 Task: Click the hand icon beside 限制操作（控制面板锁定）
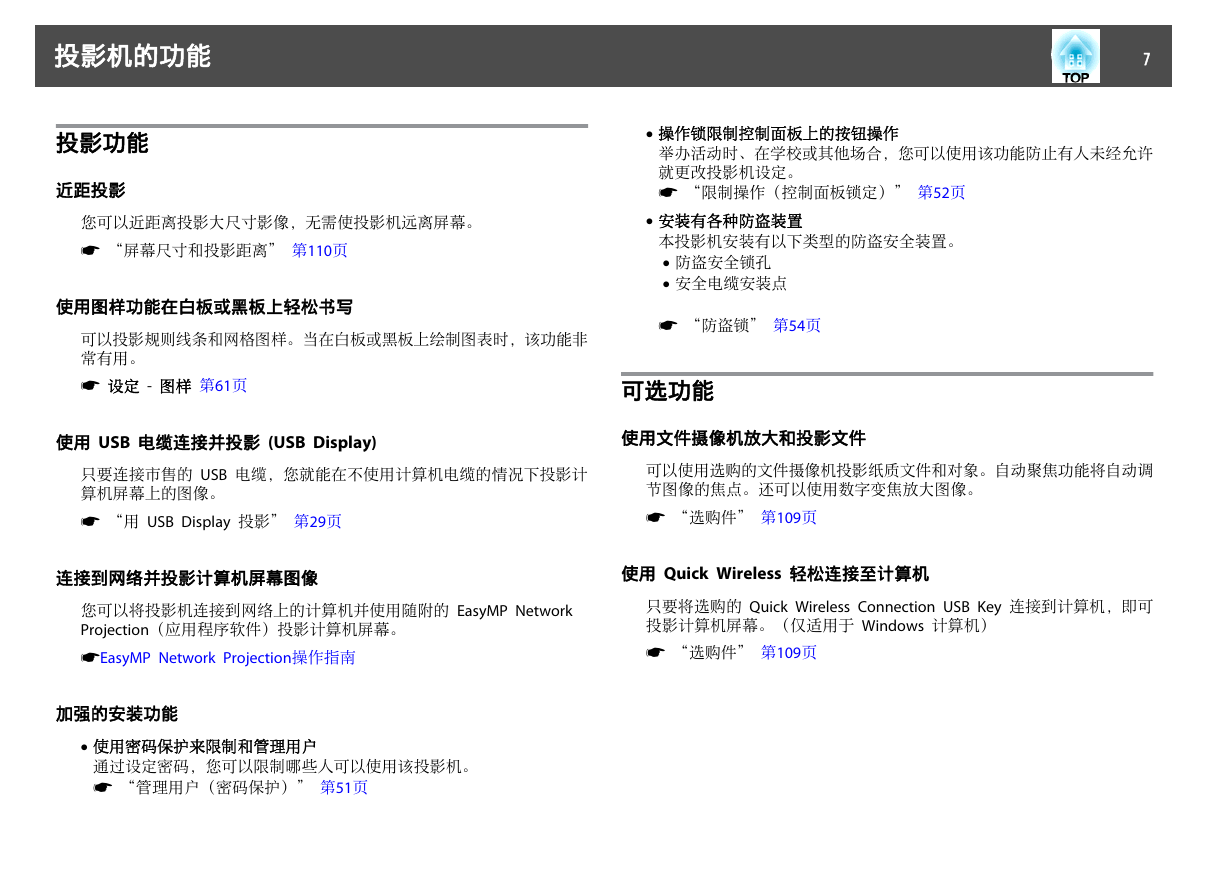click(668, 193)
